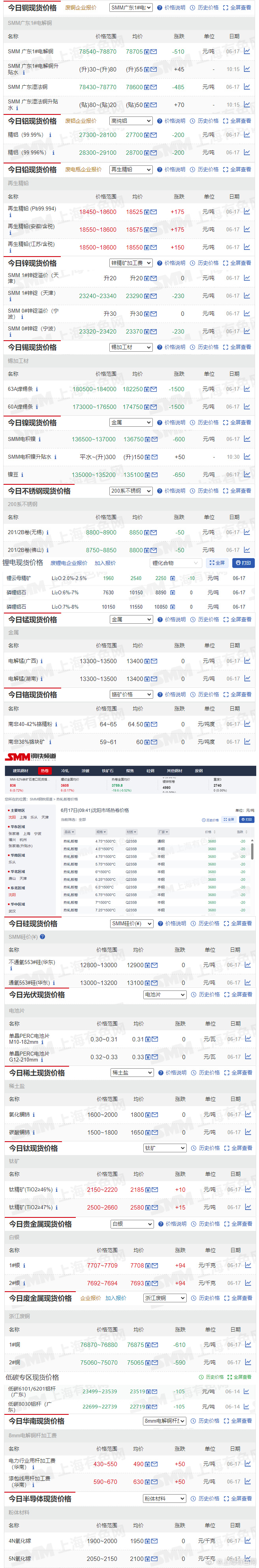
Task: Click SMM 钢铁频道 logo
Action: click(x=31, y=757)
